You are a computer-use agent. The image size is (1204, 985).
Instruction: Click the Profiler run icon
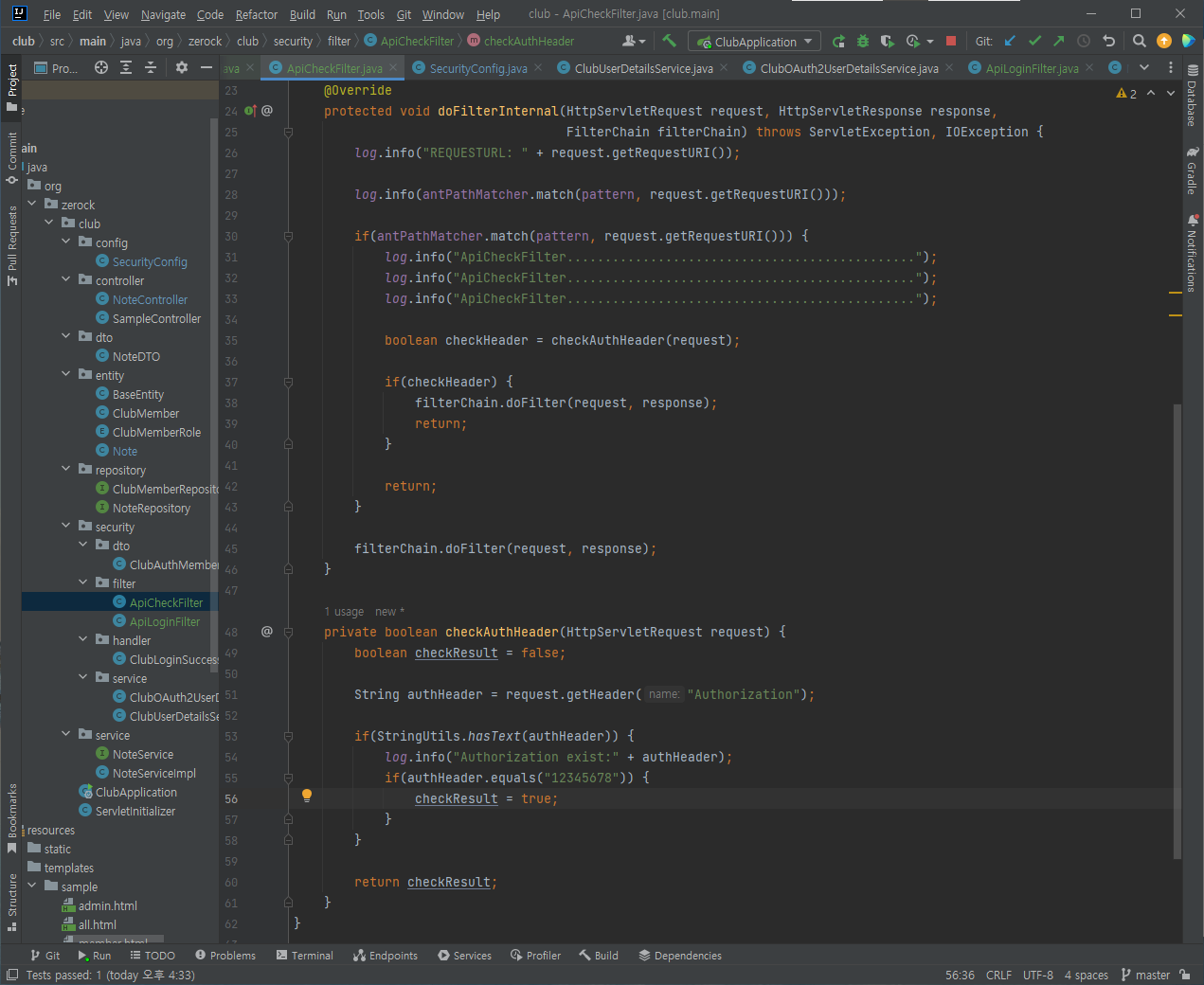click(912, 41)
